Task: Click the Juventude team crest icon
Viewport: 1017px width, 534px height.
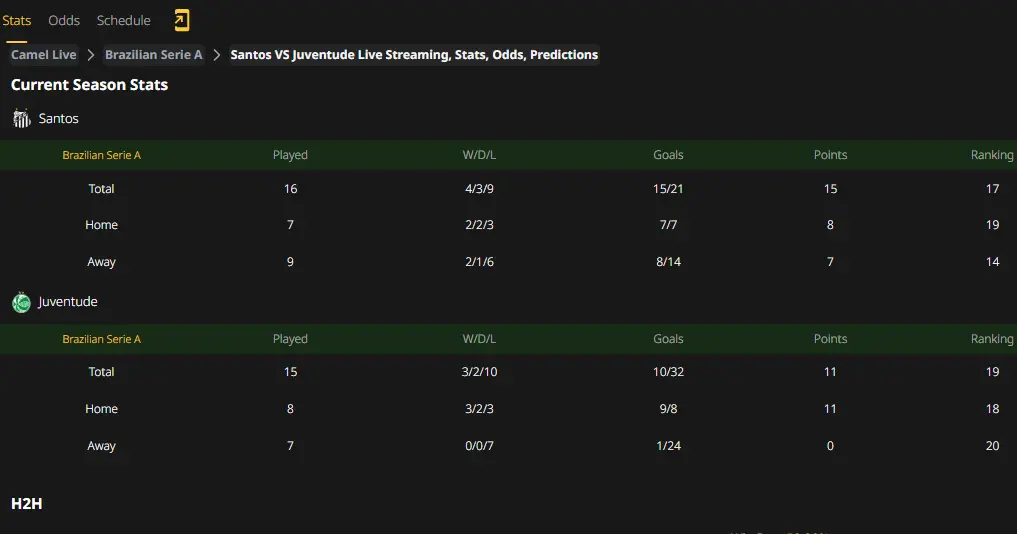Action: [21, 302]
